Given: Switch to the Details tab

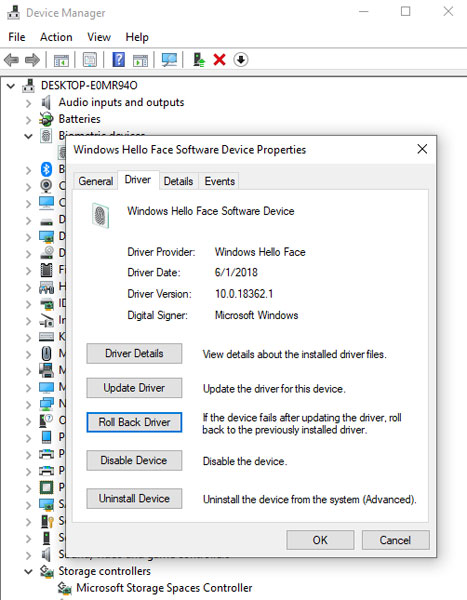Looking at the screenshot, I should 178,181.
